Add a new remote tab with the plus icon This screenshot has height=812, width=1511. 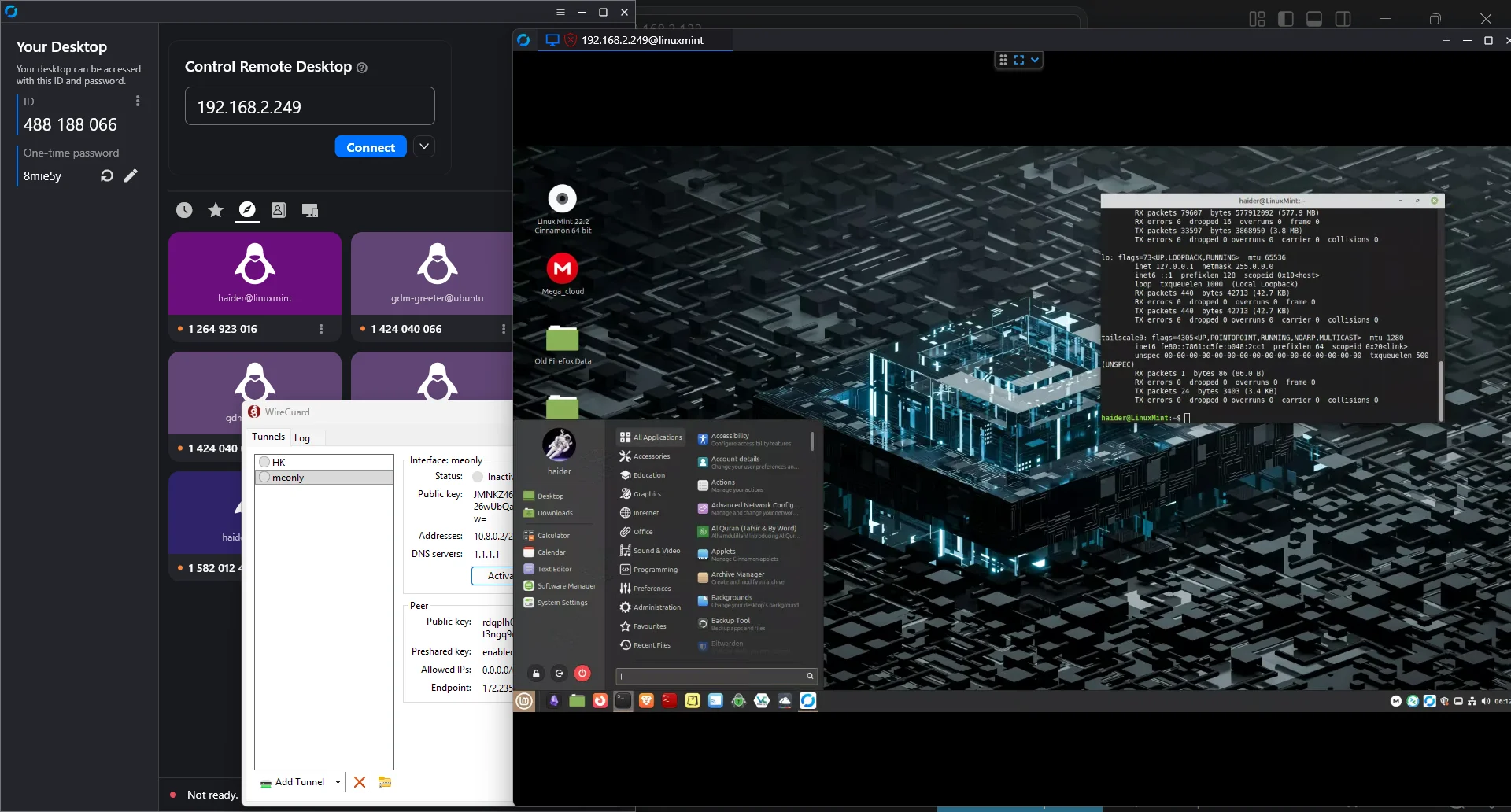pyautogui.click(x=1446, y=40)
